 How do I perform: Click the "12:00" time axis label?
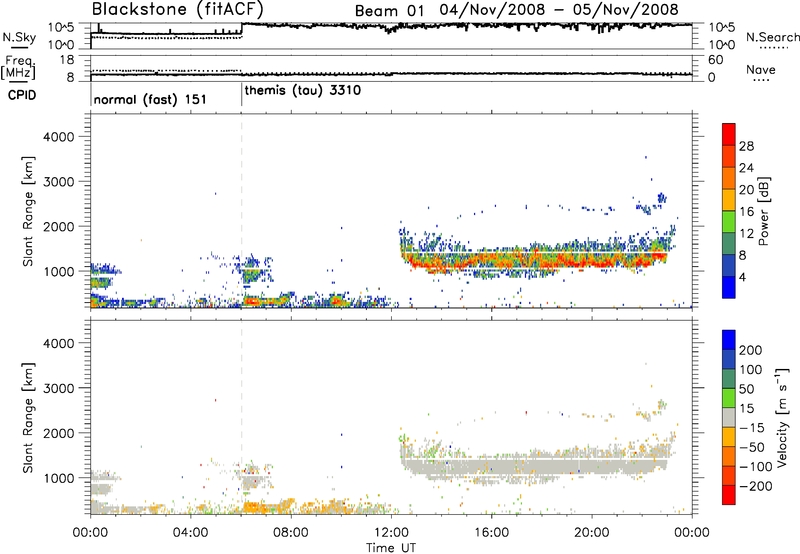tap(391, 533)
